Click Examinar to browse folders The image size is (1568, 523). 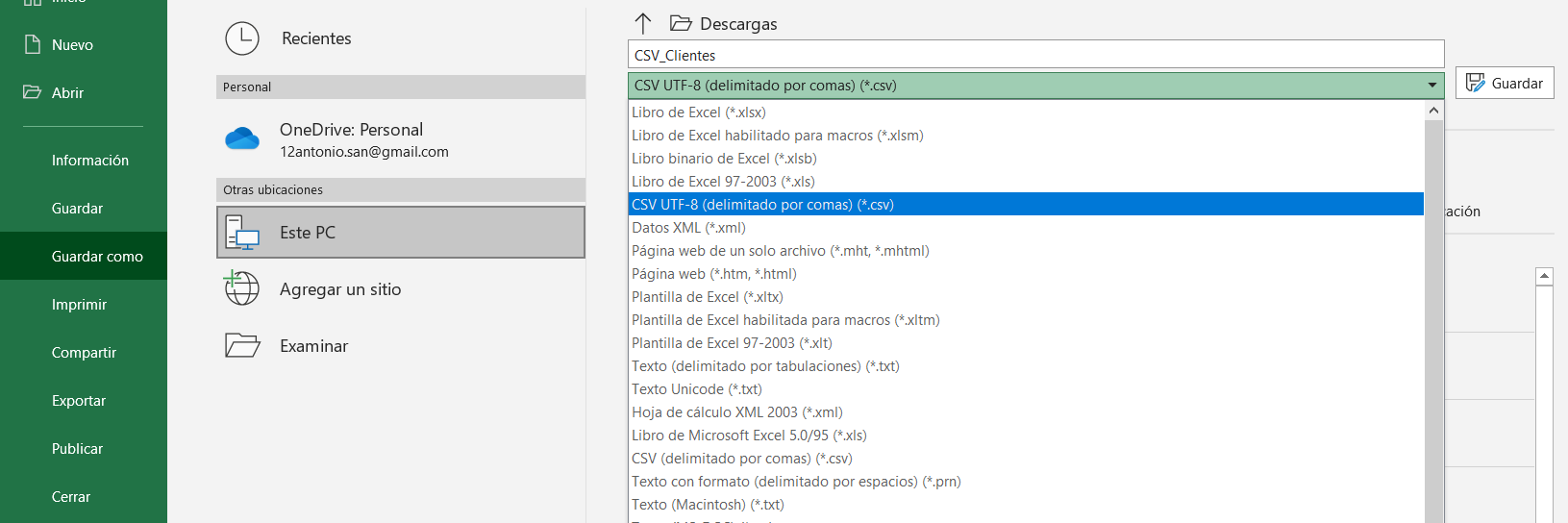pyautogui.click(x=401, y=346)
